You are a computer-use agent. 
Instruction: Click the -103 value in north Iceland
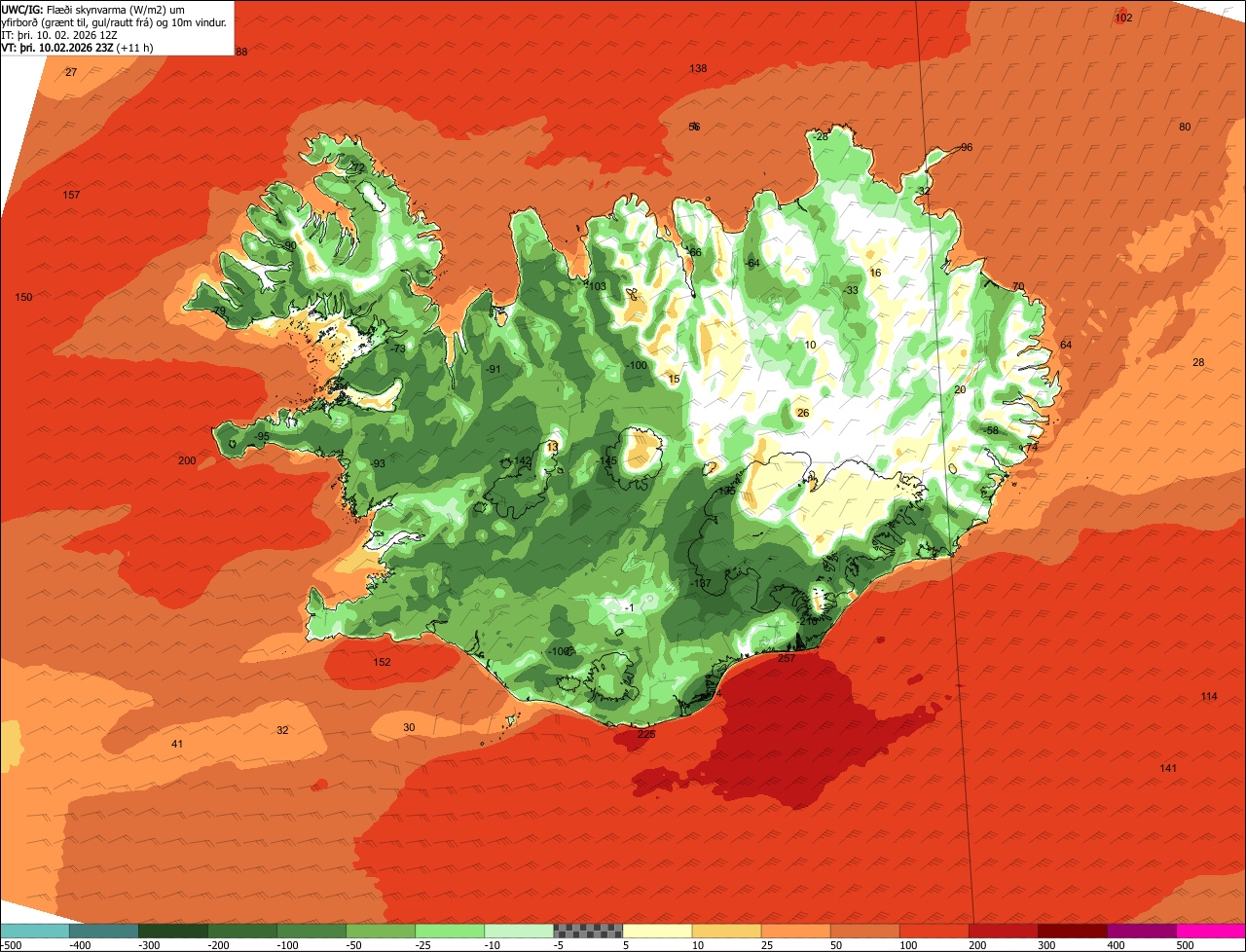[596, 285]
